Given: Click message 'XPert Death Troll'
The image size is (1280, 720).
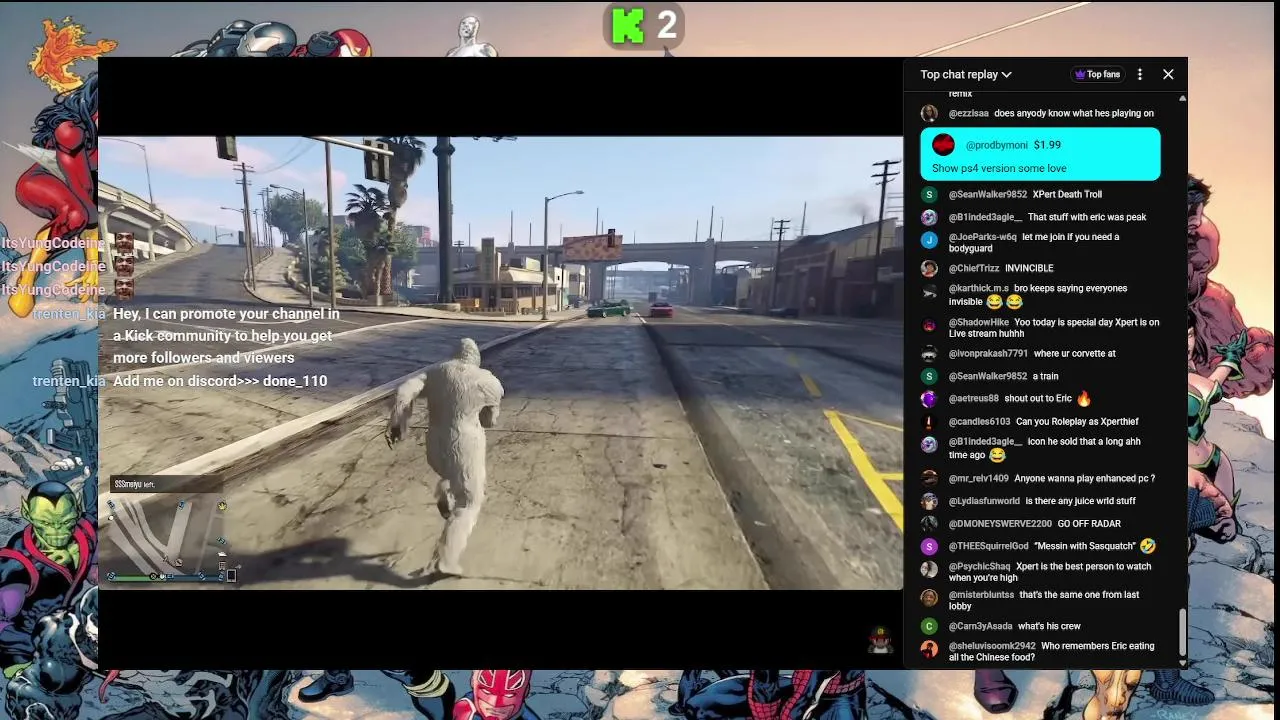Looking at the screenshot, I should click(x=1067, y=194).
